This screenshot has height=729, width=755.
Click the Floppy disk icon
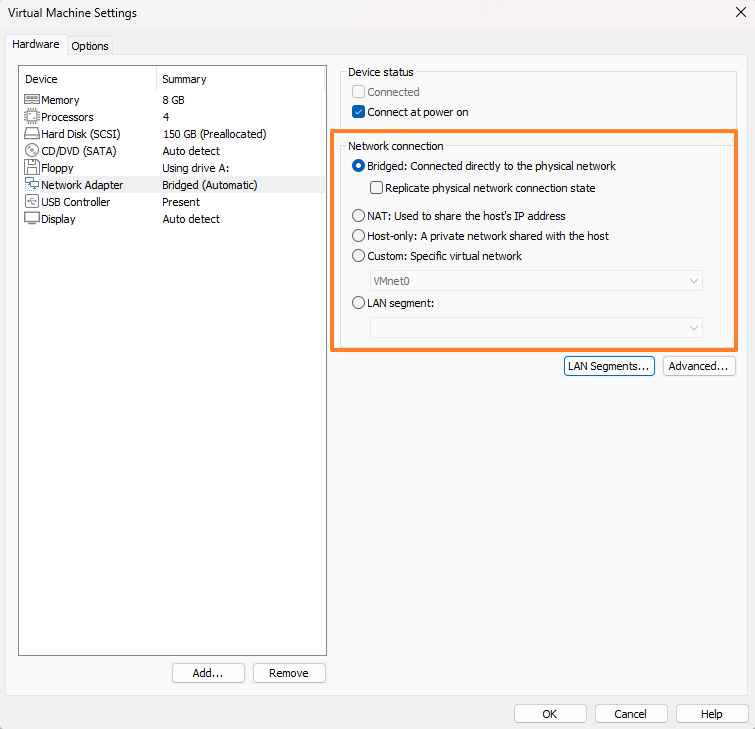(32, 168)
